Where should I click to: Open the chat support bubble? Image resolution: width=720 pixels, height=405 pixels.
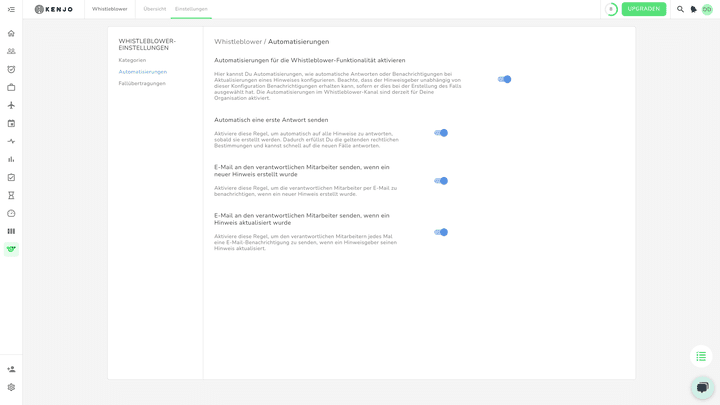point(702,387)
